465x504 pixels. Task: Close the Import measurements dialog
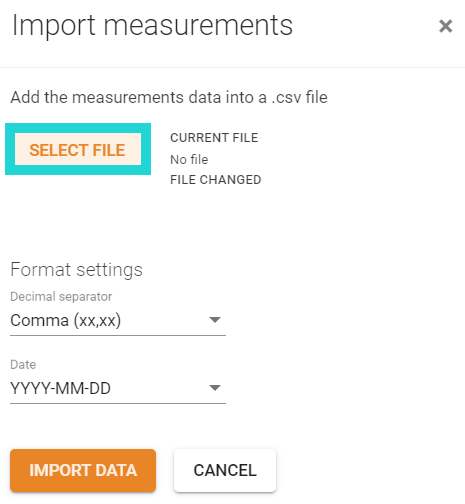click(445, 26)
